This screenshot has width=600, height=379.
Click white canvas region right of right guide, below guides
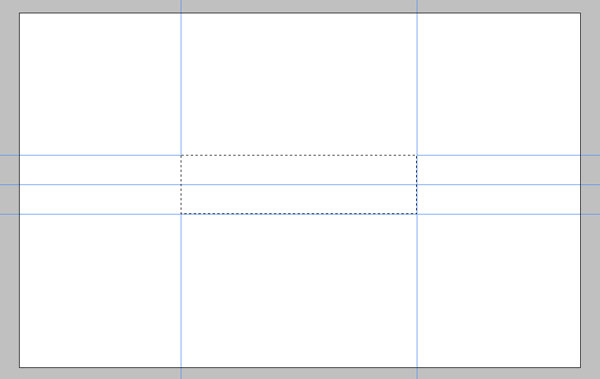click(x=499, y=291)
